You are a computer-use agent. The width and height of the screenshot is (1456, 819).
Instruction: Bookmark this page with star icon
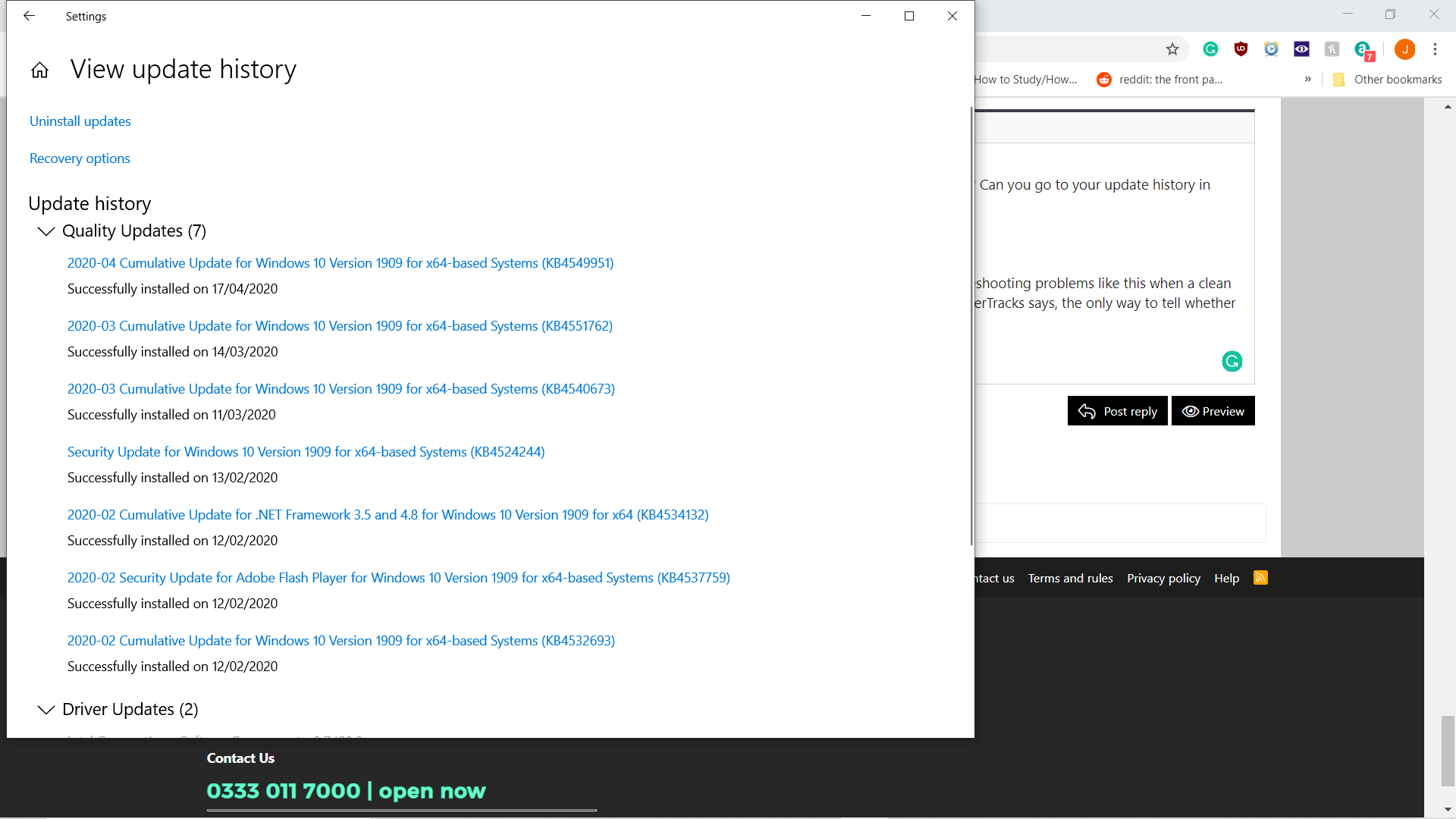(1172, 49)
